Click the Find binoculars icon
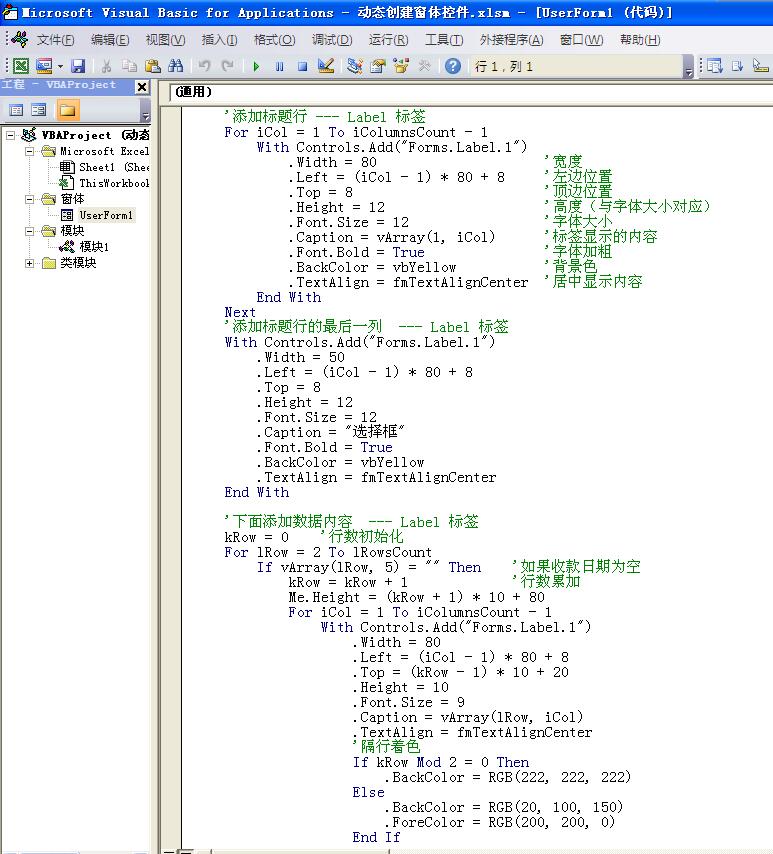773x854 pixels. point(175,66)
